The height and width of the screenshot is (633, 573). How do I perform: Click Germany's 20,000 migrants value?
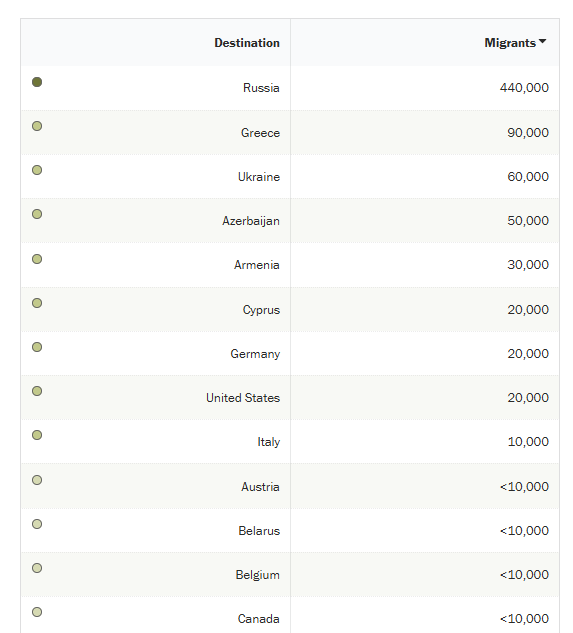click(x=528, y=354)
